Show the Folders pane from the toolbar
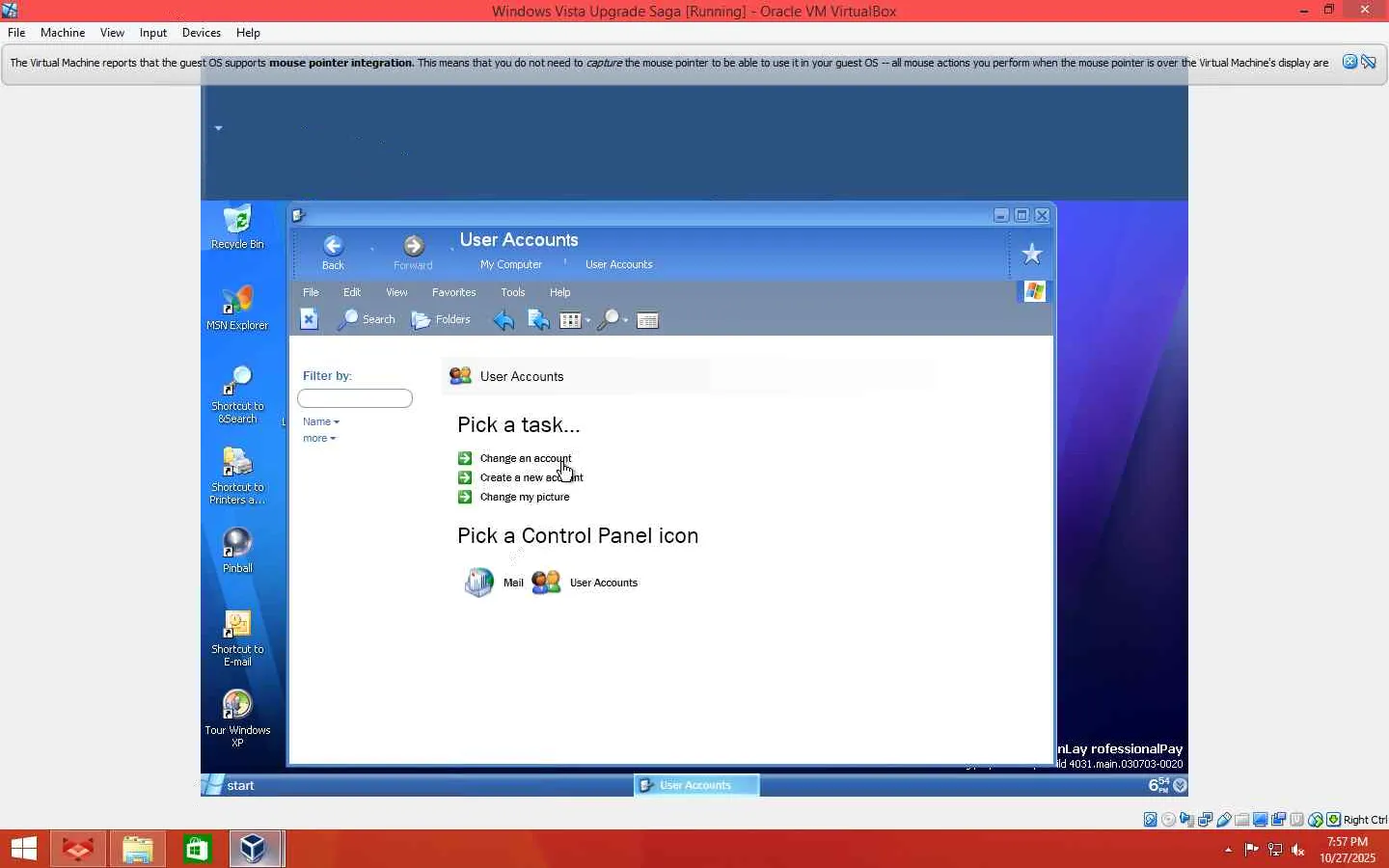 (441, 319)
